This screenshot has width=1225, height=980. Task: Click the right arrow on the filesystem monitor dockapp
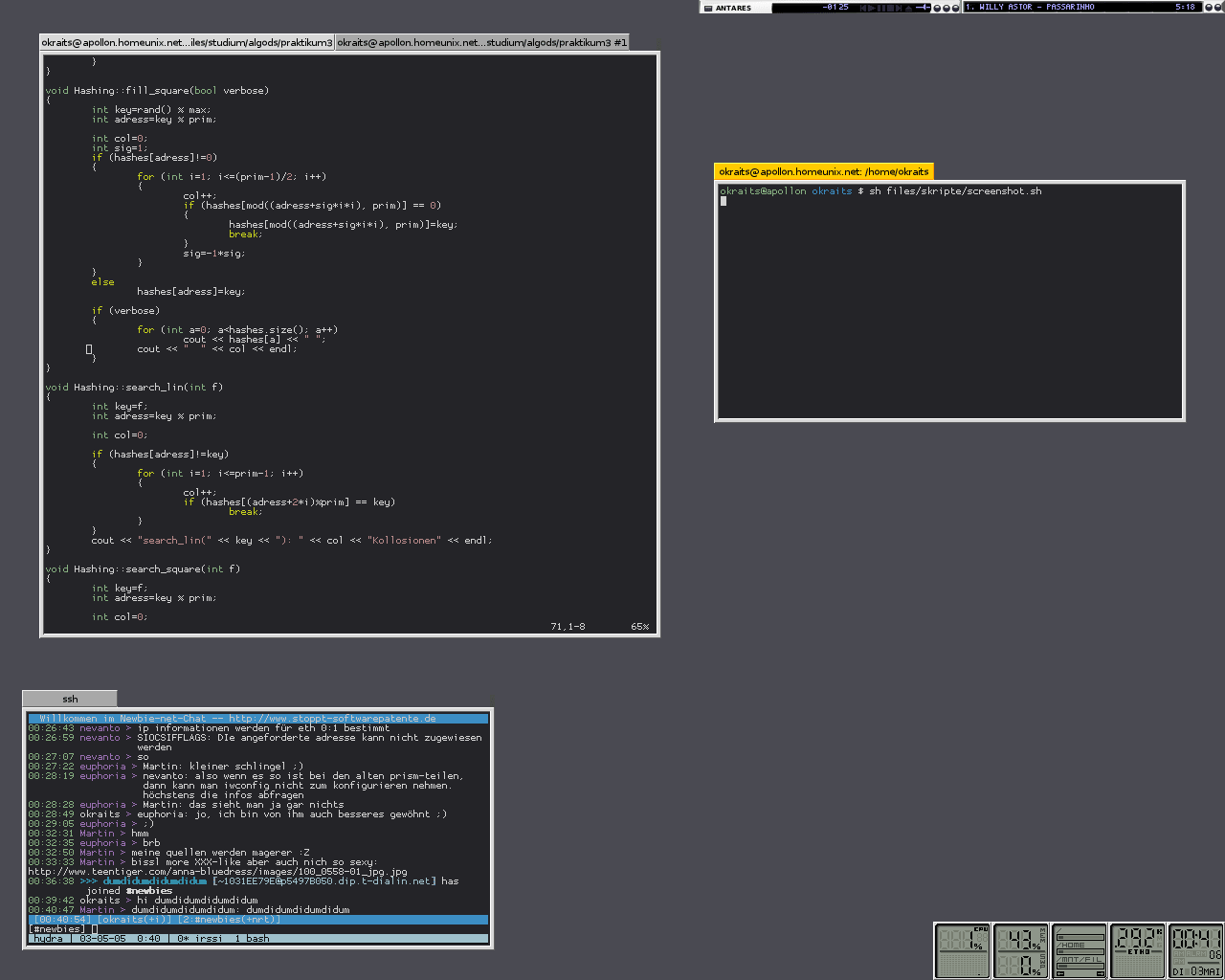pyautogui.click(x=1101, y=973)
